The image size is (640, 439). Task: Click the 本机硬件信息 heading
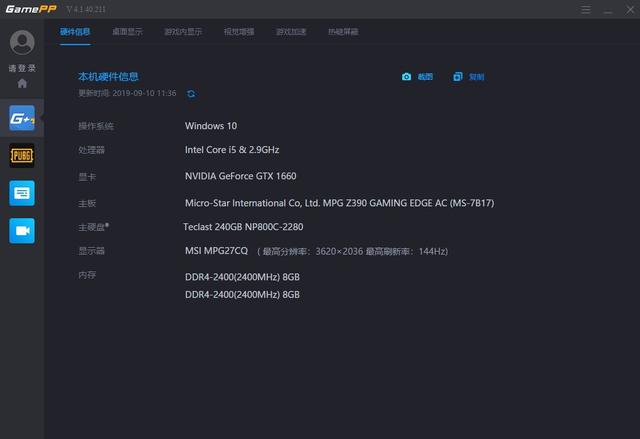coord(108,76)
